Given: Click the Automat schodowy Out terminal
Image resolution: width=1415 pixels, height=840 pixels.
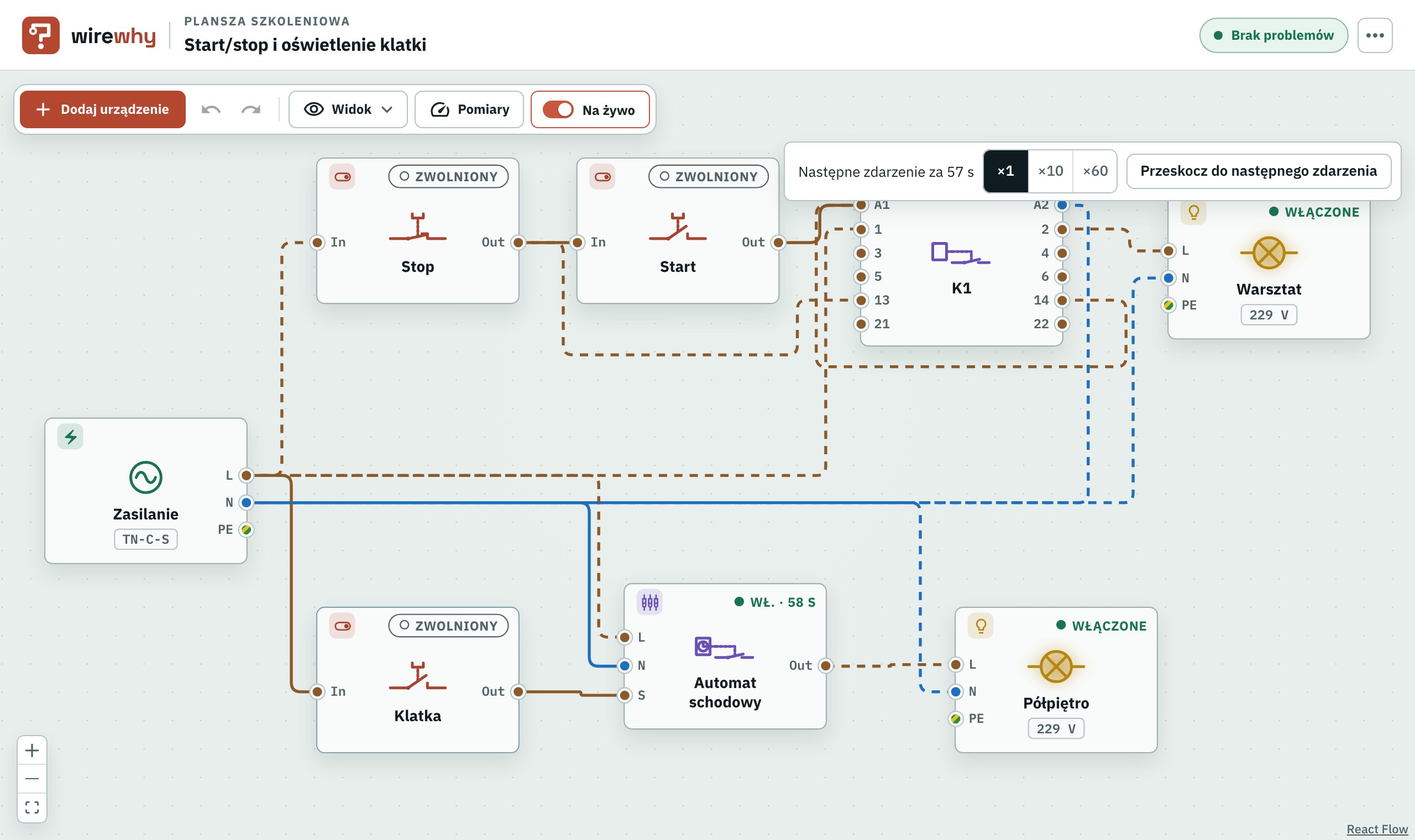Looking at the screenshot, I should [825, 666].
